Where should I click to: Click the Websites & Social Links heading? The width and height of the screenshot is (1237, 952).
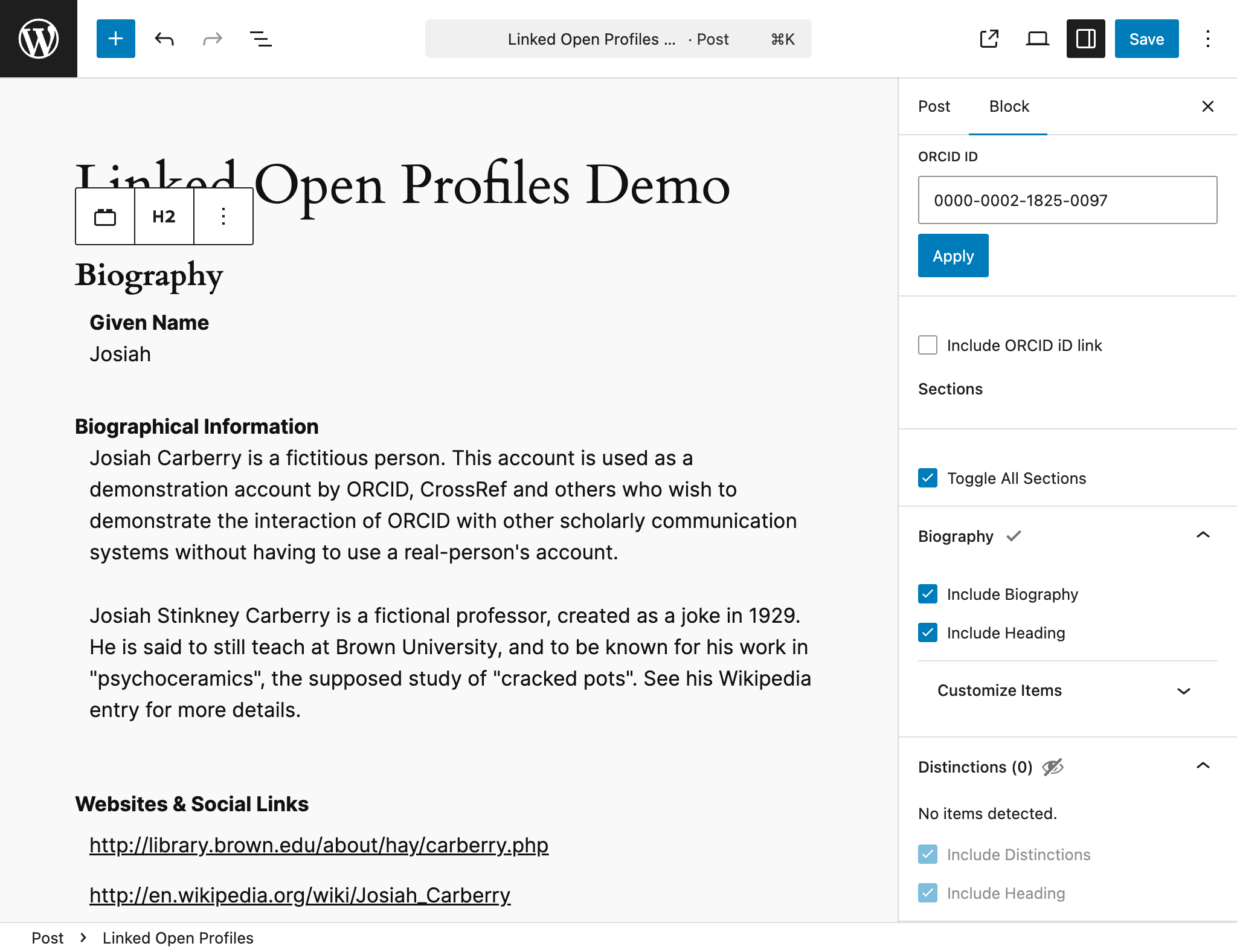191,804
